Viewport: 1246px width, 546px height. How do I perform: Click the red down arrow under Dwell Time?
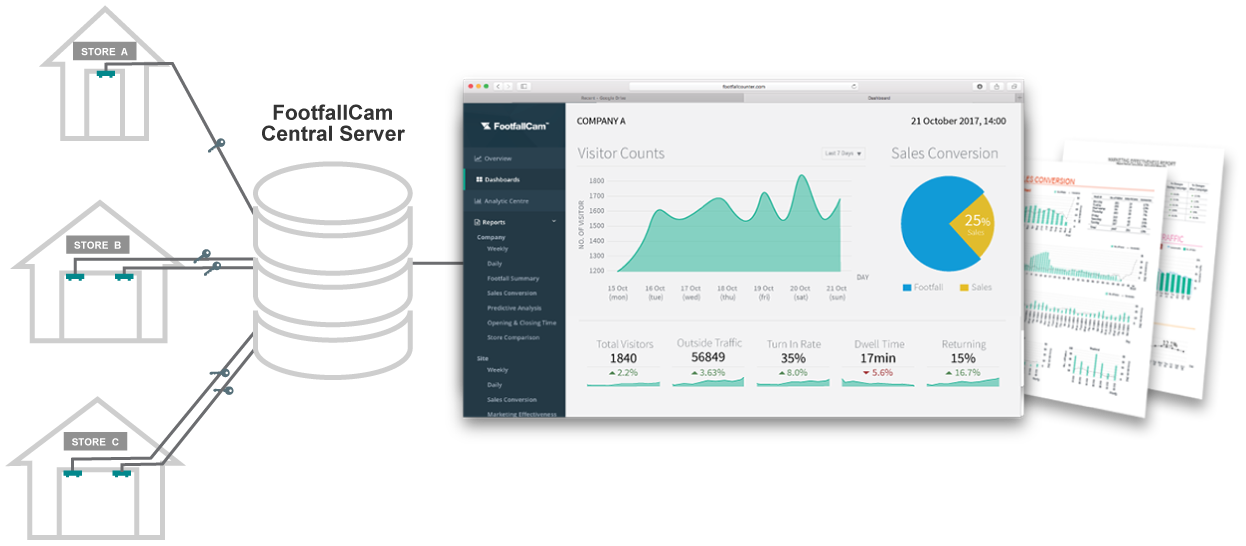(866, 373)
